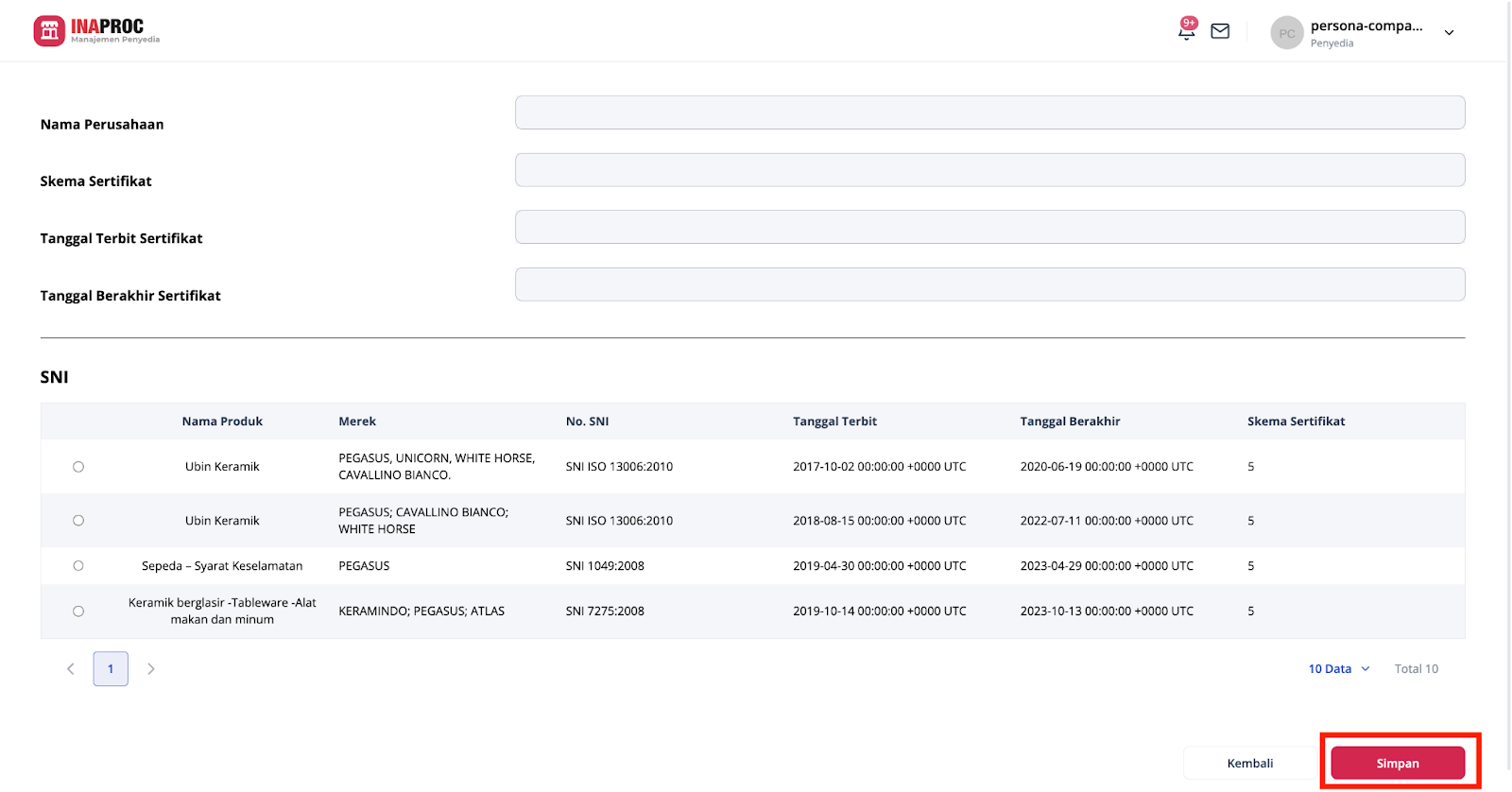The image size is (1512, 792).
Task: Click the Total 10 text
Action: [1417, 669]
